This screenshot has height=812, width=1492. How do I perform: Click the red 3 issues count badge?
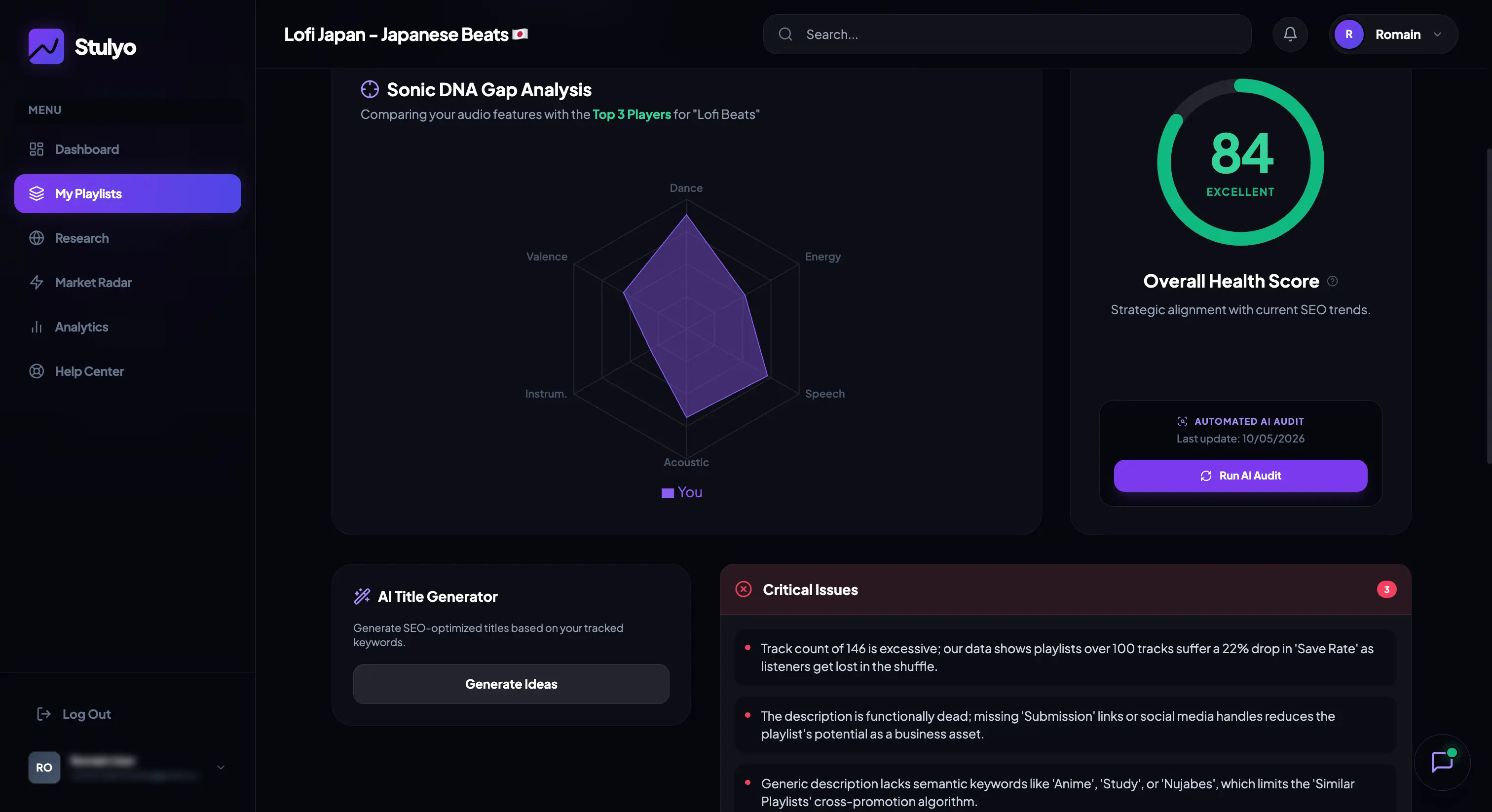click(x=1386, y=589)
